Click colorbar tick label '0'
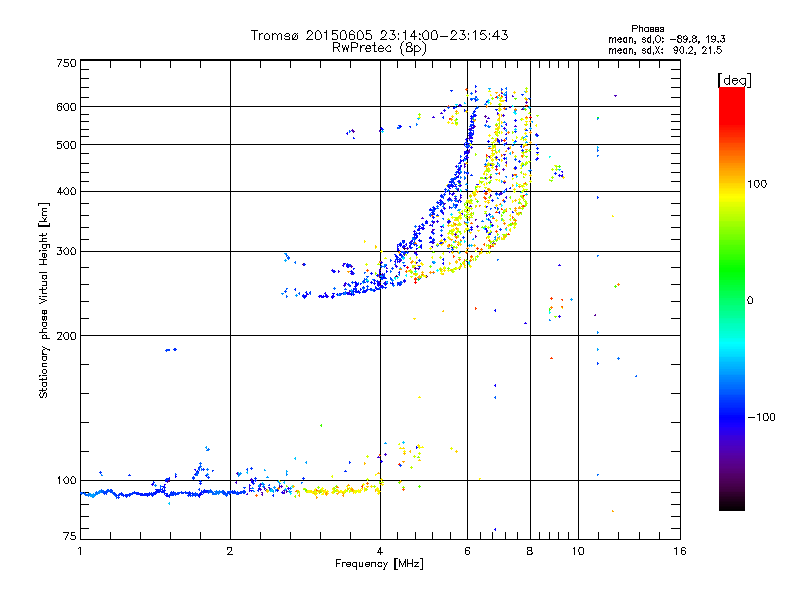The width and height of the screenshot is (800, 600). pyautogui.click(x=750, y=300)
